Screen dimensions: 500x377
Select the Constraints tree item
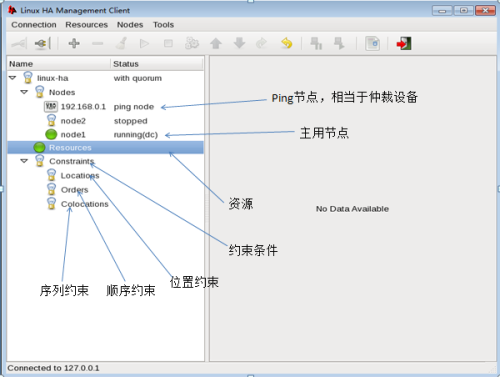(x=72, y=161)
